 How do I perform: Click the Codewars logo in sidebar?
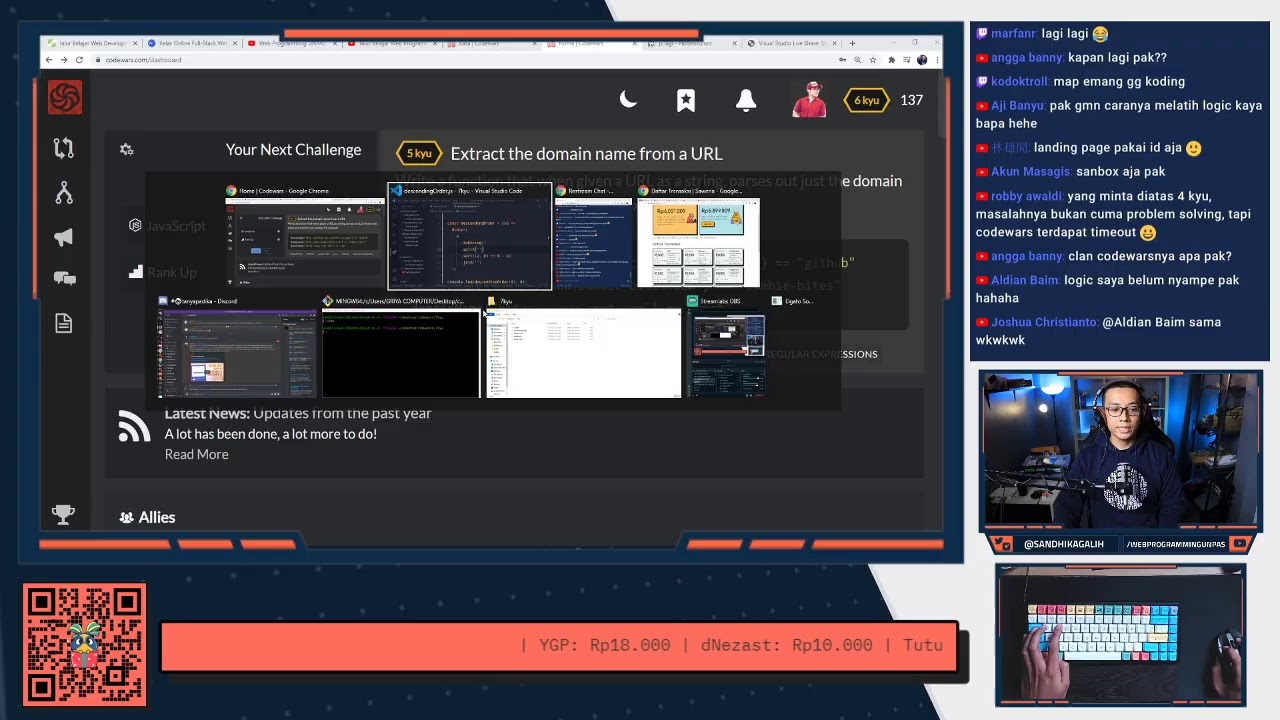65,98
